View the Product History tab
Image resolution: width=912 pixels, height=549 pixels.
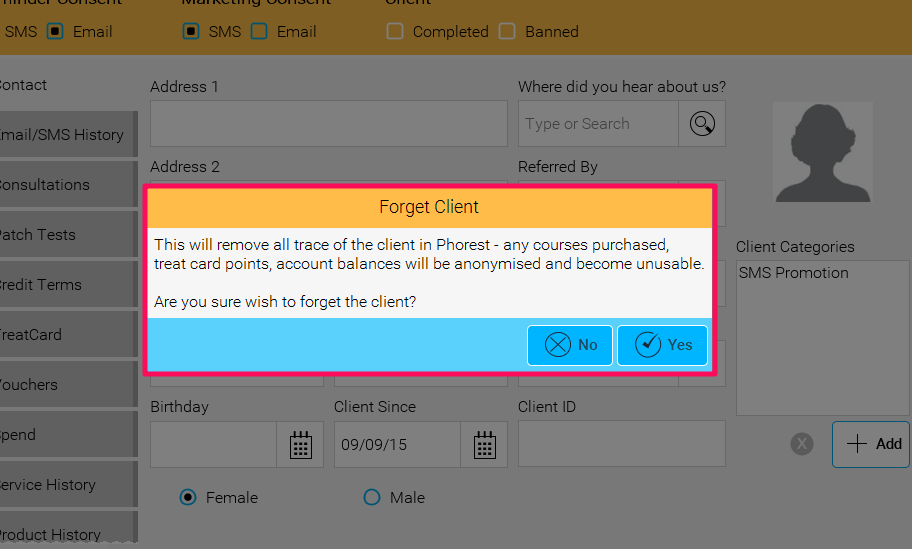coord(68,528)
